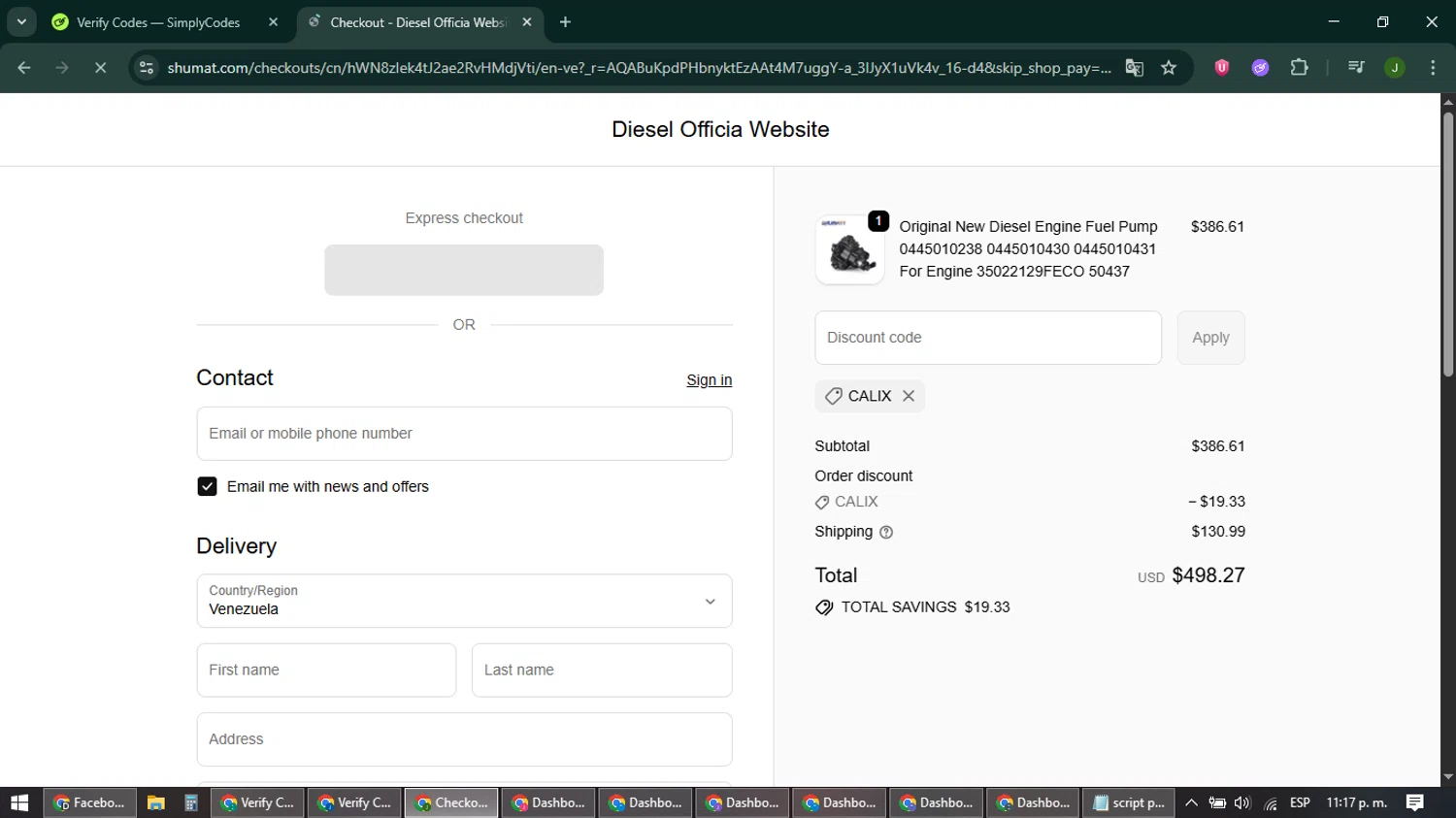Click the ESP language indicator
The image size is (1456, 818).
click(1300, 802)
